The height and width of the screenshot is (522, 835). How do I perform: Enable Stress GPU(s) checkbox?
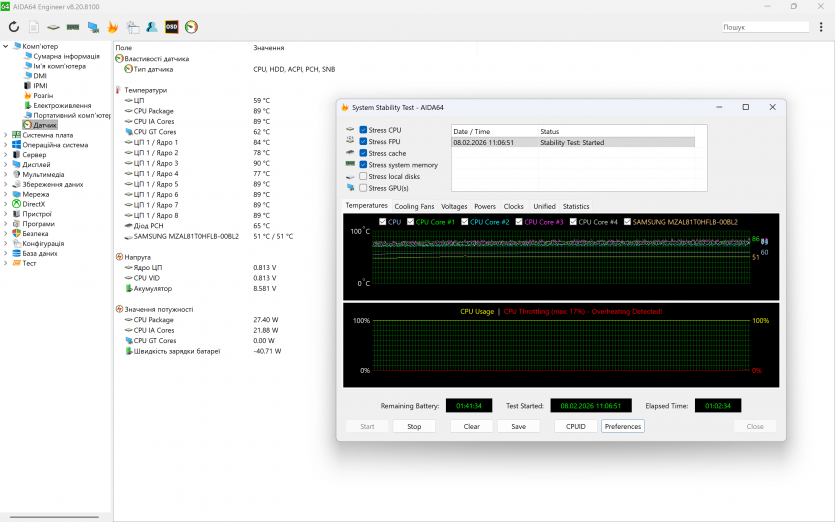click(x=364, y=188)
